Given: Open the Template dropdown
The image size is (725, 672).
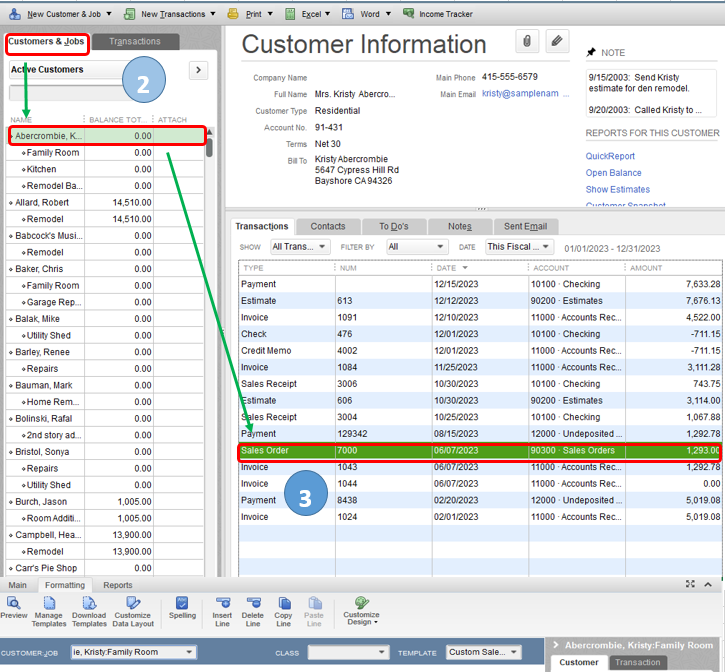Looking at the screenshot, I should pyautogui.click(x=484, y=653).
